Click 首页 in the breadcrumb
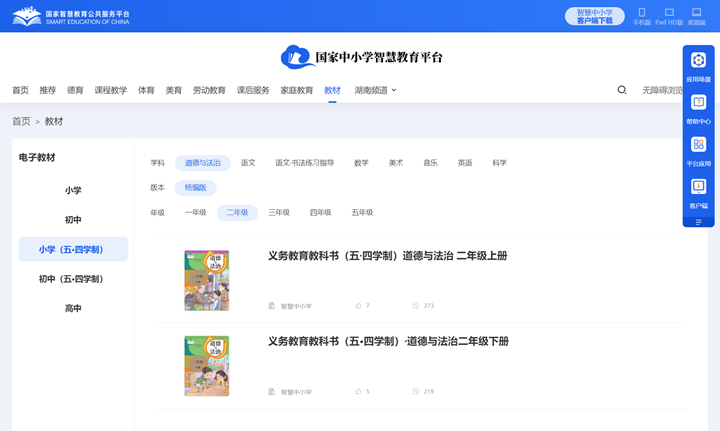The image size is (720, 431). (21, 121)
